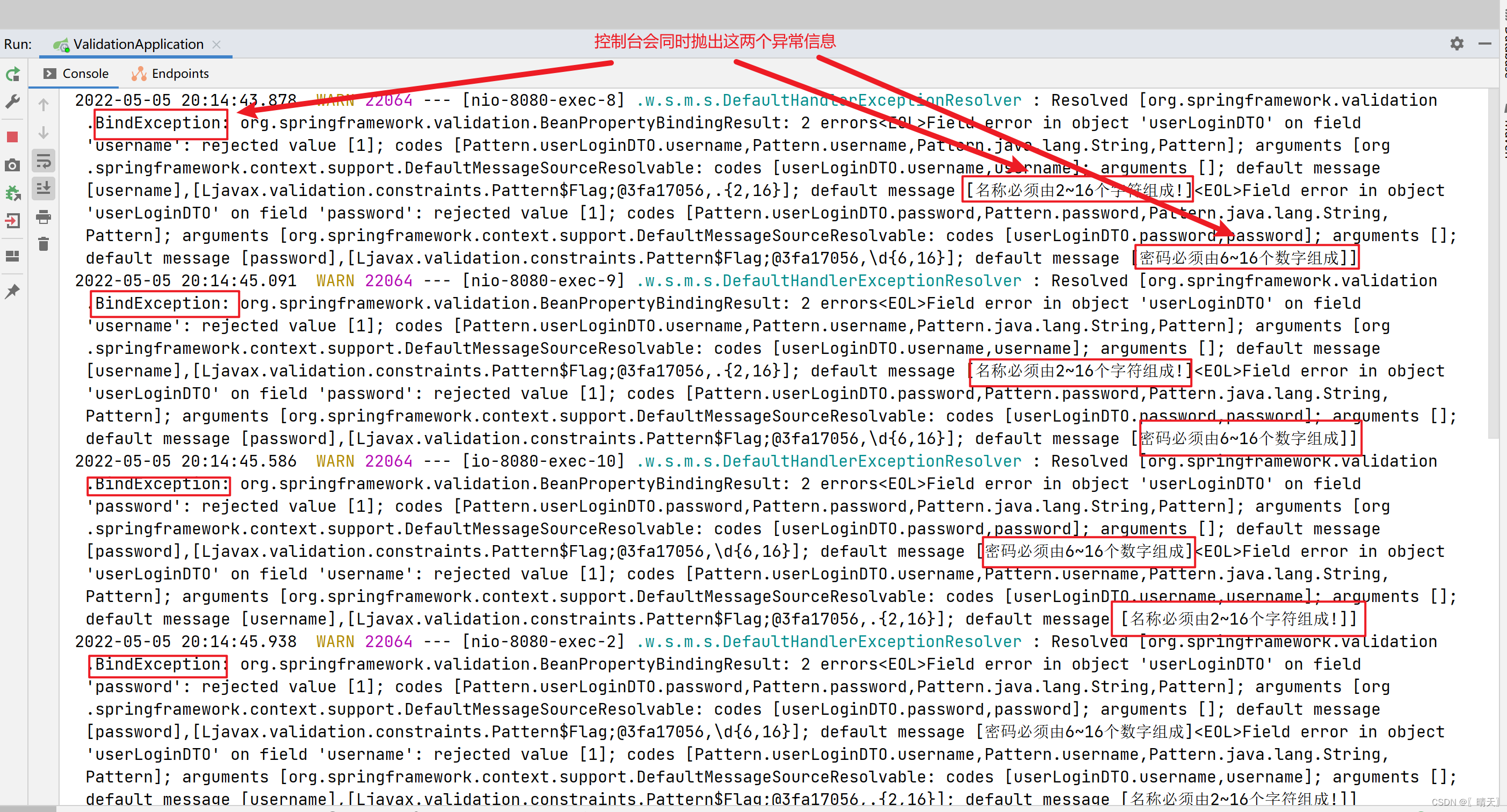1507x812 pixels.
Task: Print console output
Action: 44,218
